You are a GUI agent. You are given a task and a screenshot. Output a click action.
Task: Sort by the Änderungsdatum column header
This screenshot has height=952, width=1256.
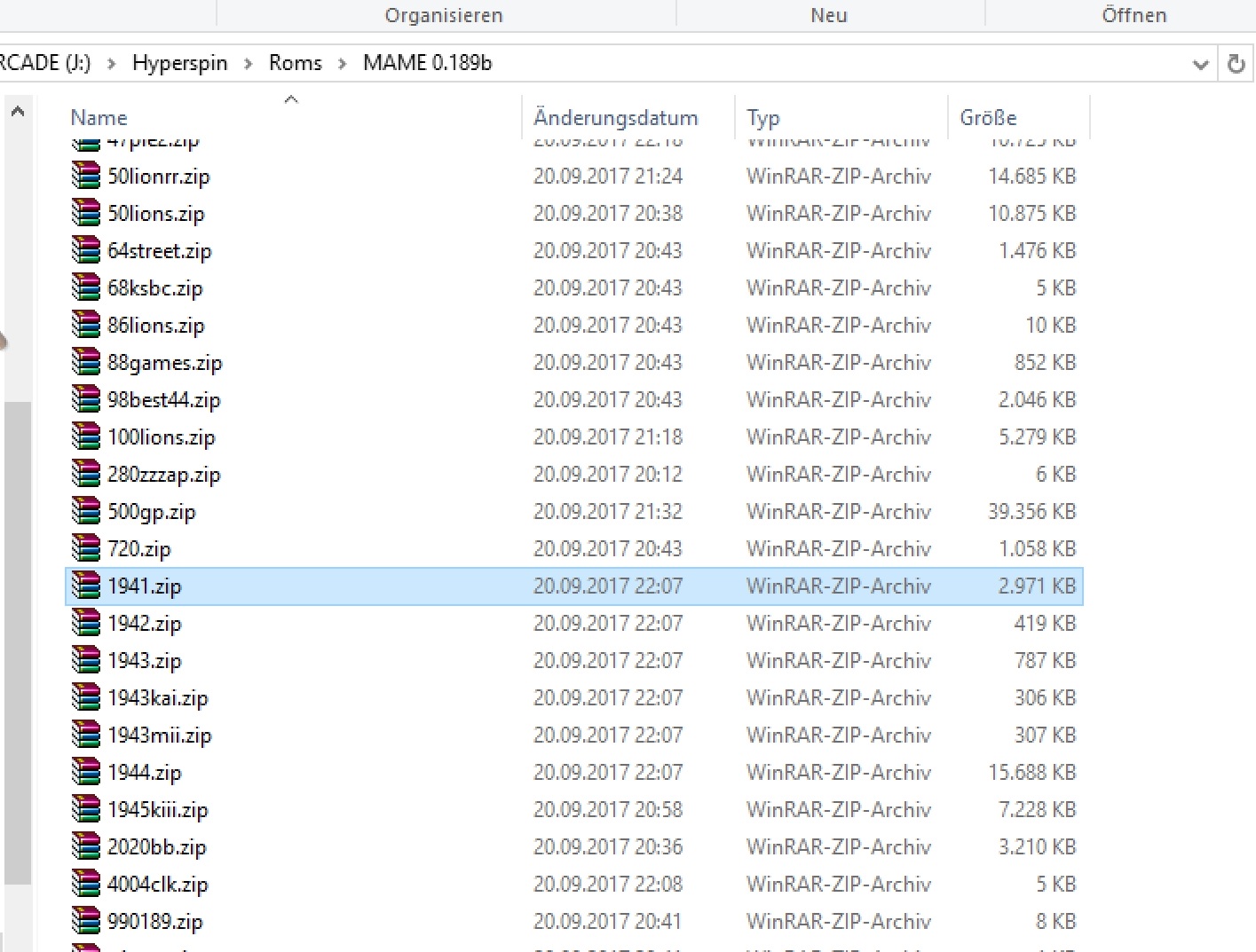click(615, 118)
